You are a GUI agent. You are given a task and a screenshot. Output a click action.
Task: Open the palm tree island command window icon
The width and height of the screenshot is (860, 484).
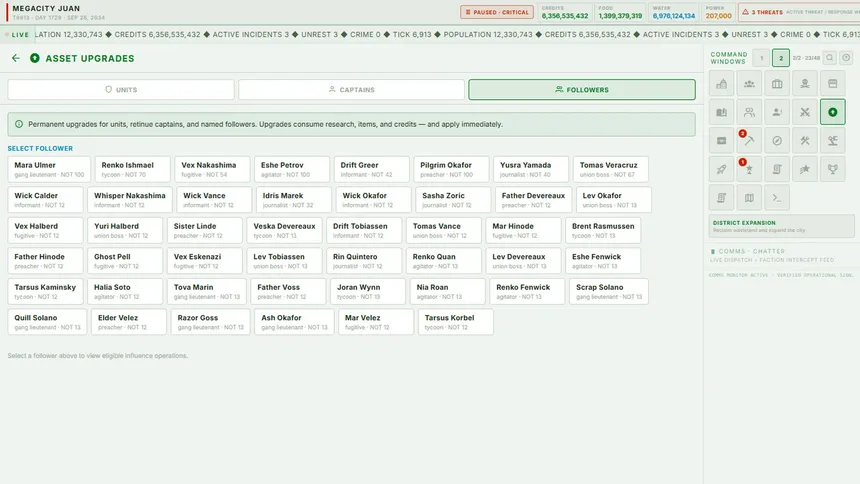tap(833, 141)
